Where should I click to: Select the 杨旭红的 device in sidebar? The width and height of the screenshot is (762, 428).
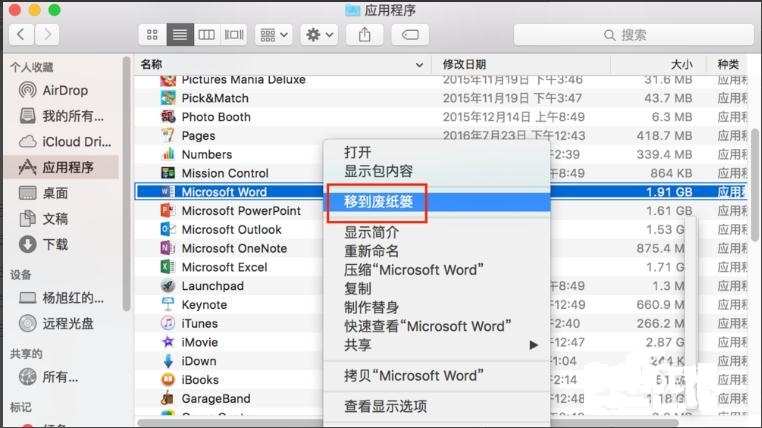(61, 298)
